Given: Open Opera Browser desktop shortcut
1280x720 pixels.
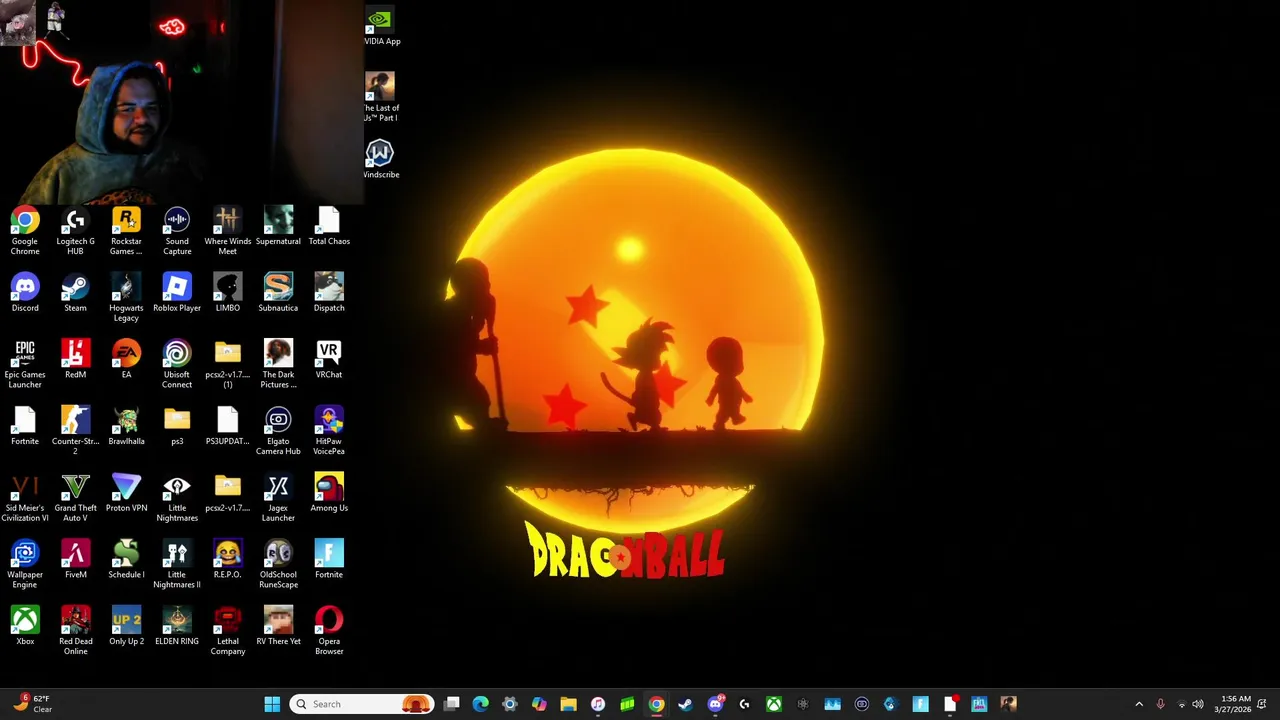Looking at the screenshot, I should click(x=329, y=631).
